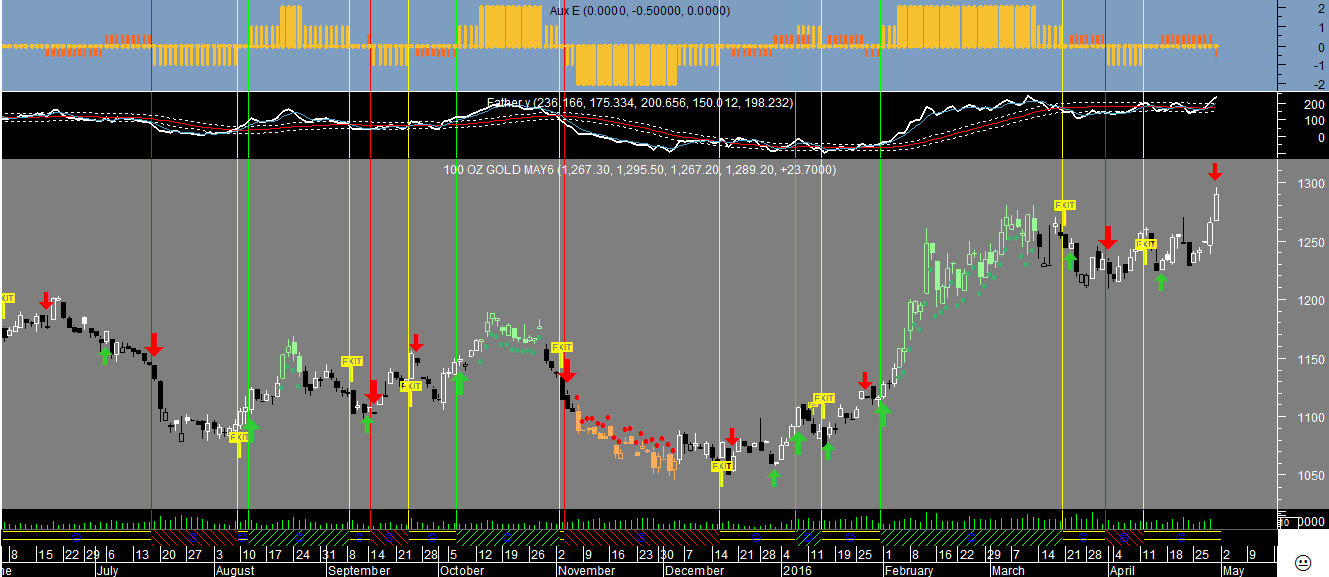The image size is (1329, 577).
Task: Click the red down arrow in mid-December
Action: pos(732,437)
